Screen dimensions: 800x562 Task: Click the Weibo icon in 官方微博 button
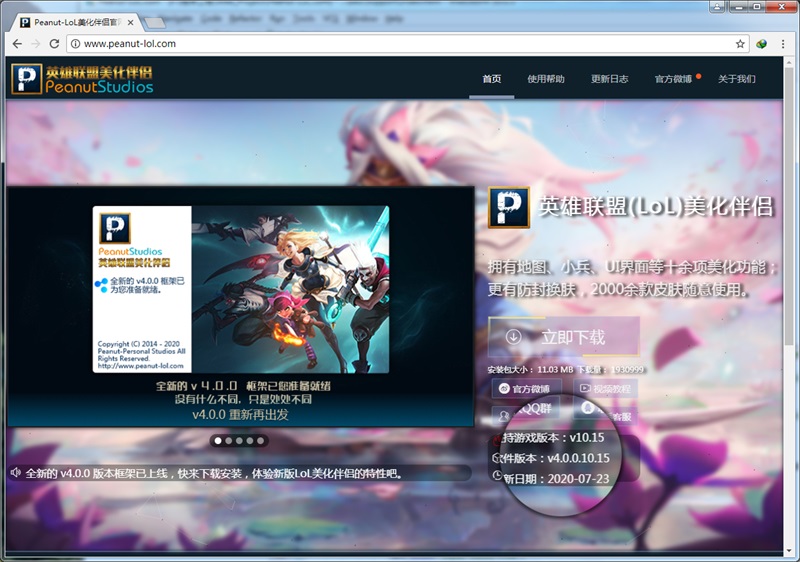(504, 389)
